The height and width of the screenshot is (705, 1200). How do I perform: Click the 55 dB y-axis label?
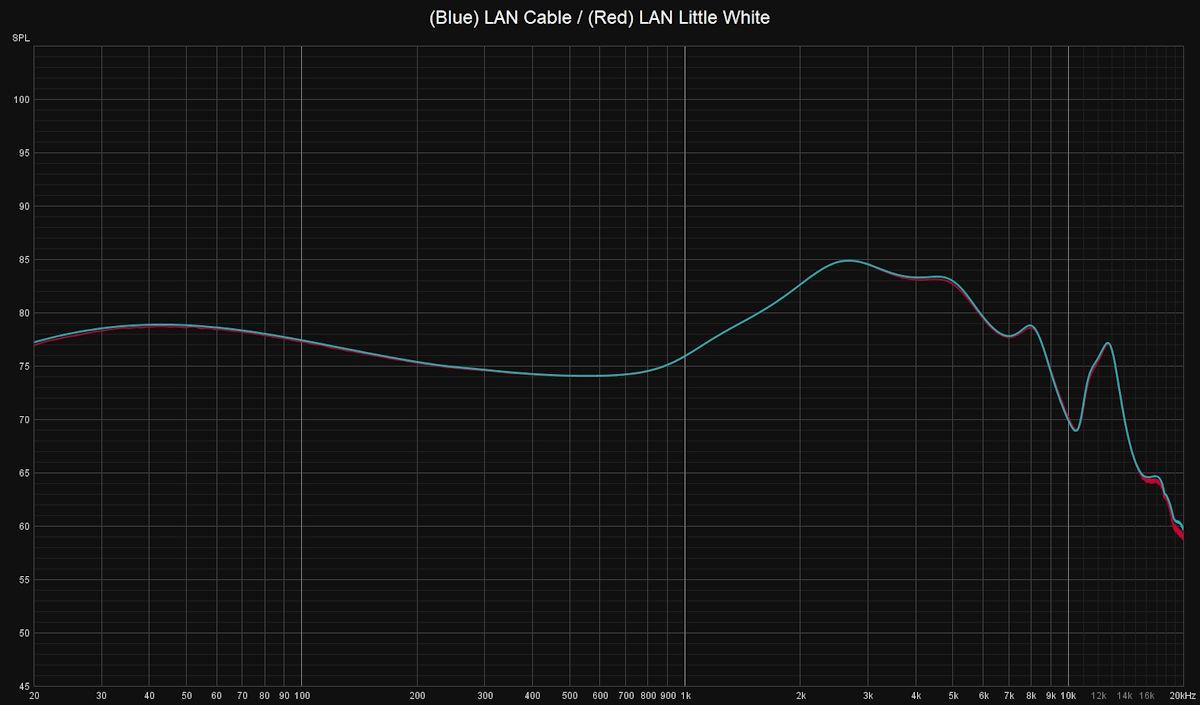click(x=20, y=580)
